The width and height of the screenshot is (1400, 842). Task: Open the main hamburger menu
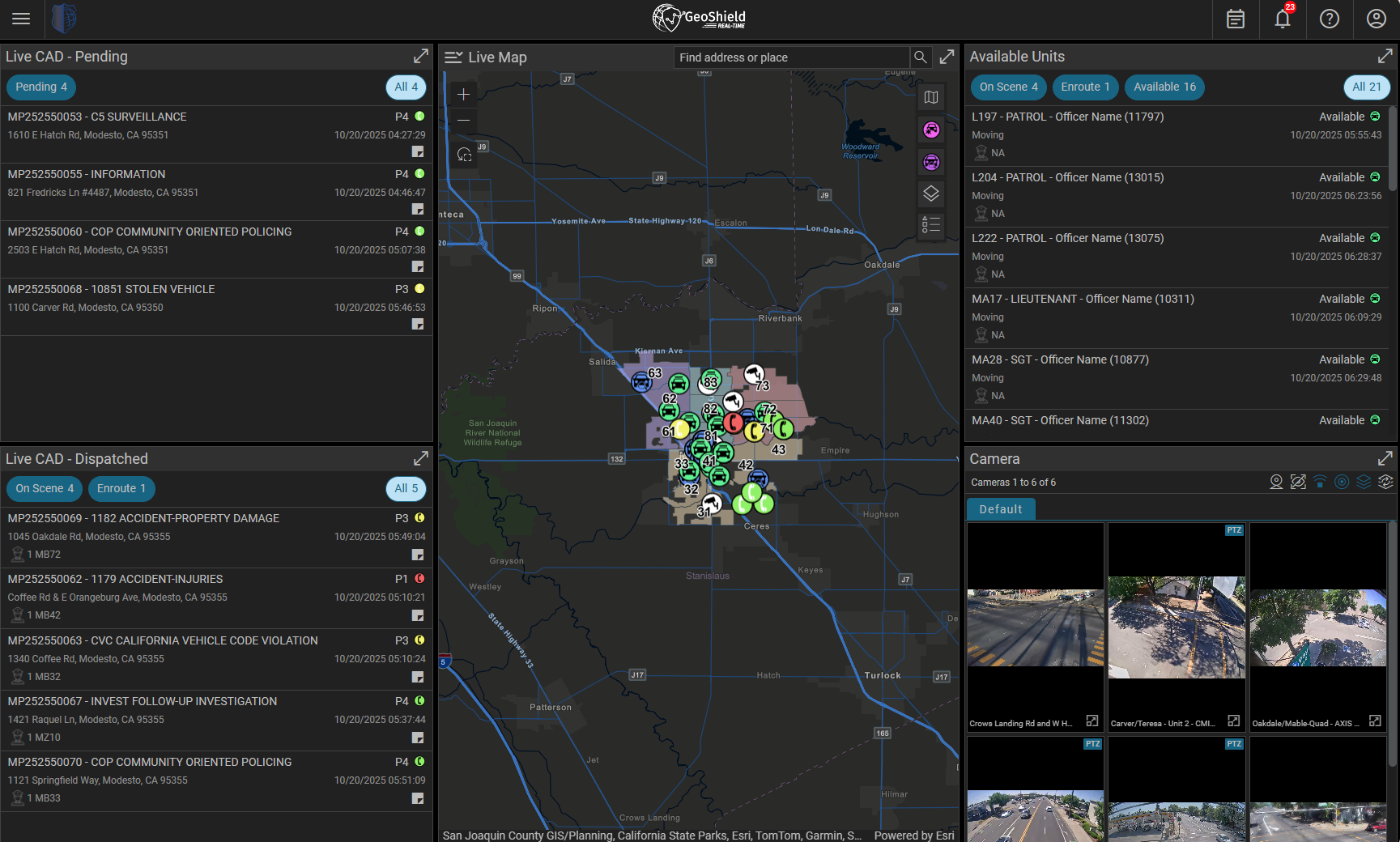point(21,19)
